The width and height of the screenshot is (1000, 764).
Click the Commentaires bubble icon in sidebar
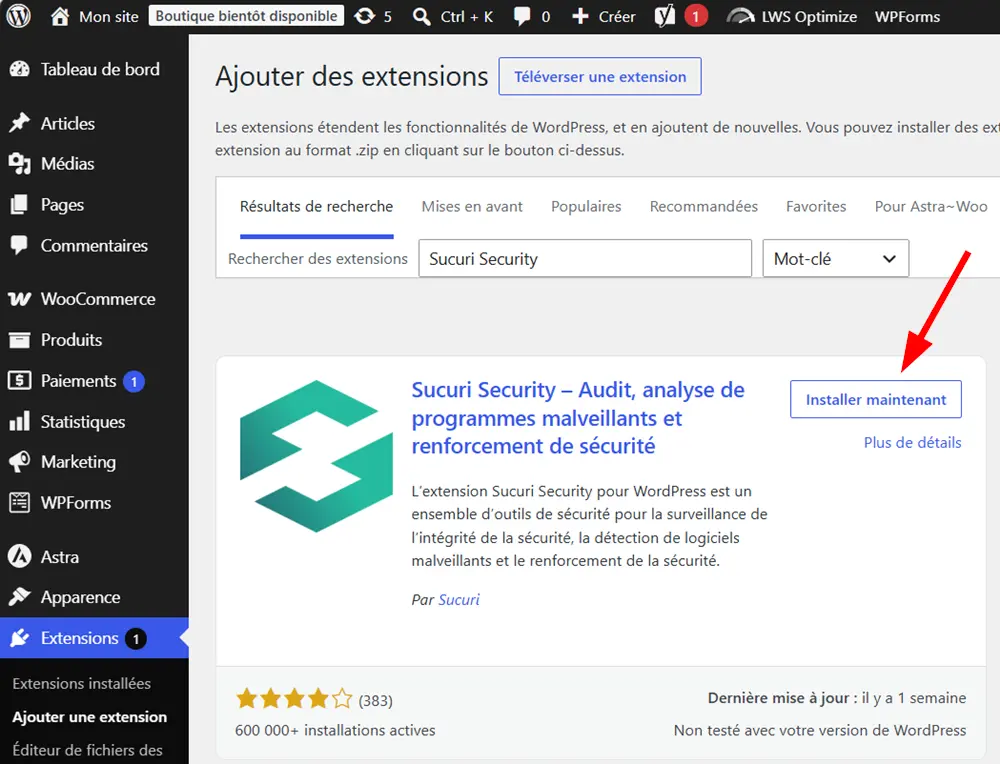19,246
